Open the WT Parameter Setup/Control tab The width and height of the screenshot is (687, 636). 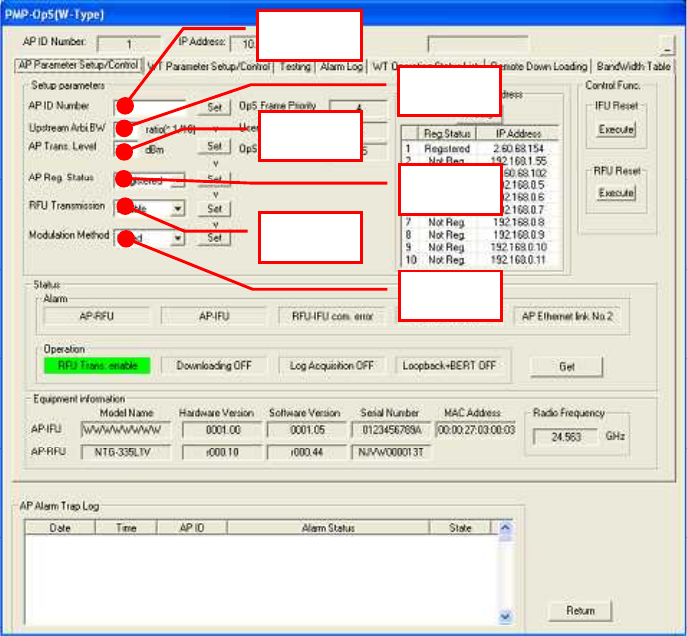tap(209, 67)
